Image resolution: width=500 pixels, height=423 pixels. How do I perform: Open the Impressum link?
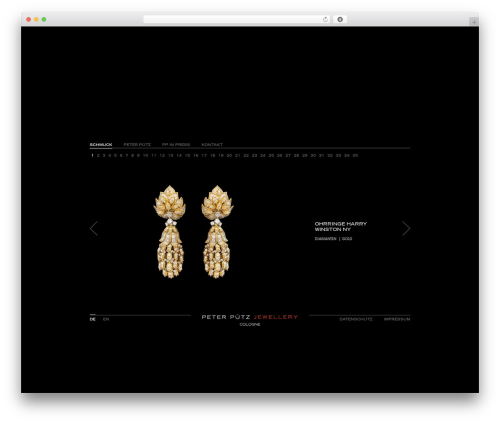(397, 319)
